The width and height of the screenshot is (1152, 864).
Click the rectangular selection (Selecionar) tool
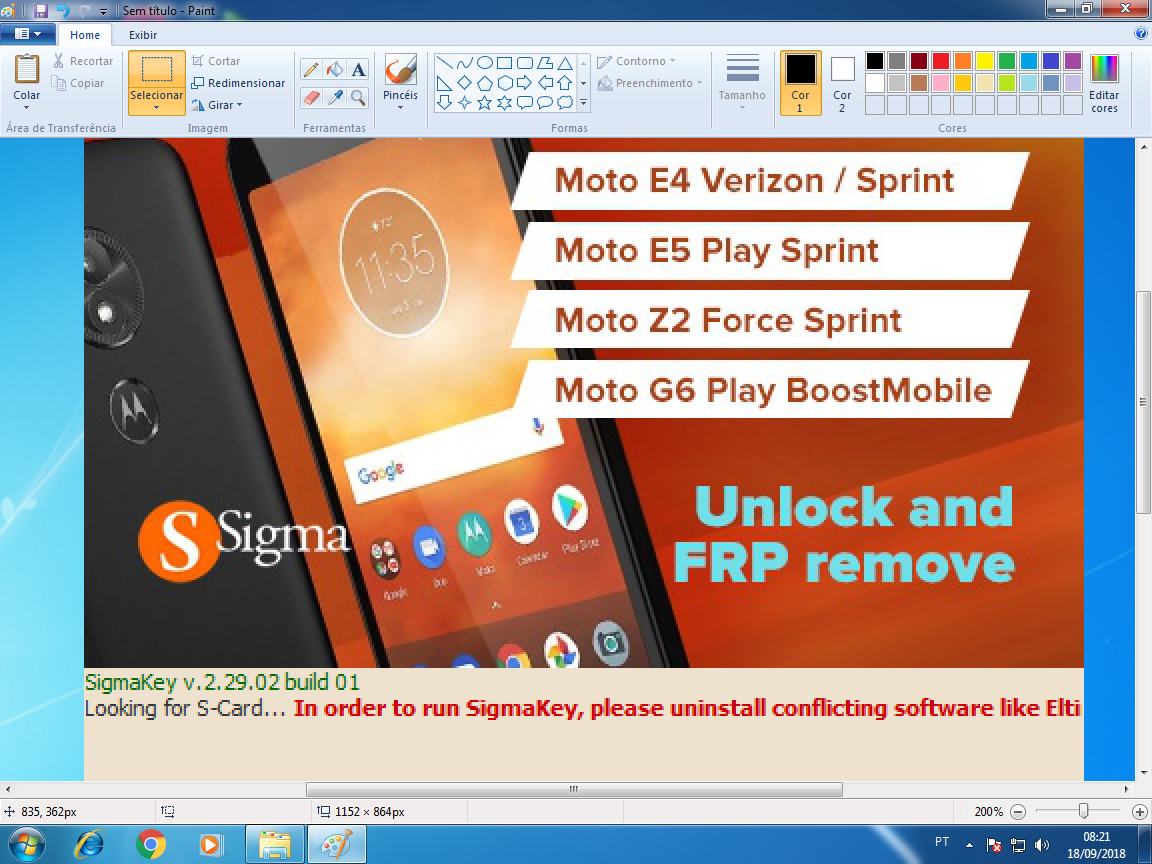click(x=156, y=70)
